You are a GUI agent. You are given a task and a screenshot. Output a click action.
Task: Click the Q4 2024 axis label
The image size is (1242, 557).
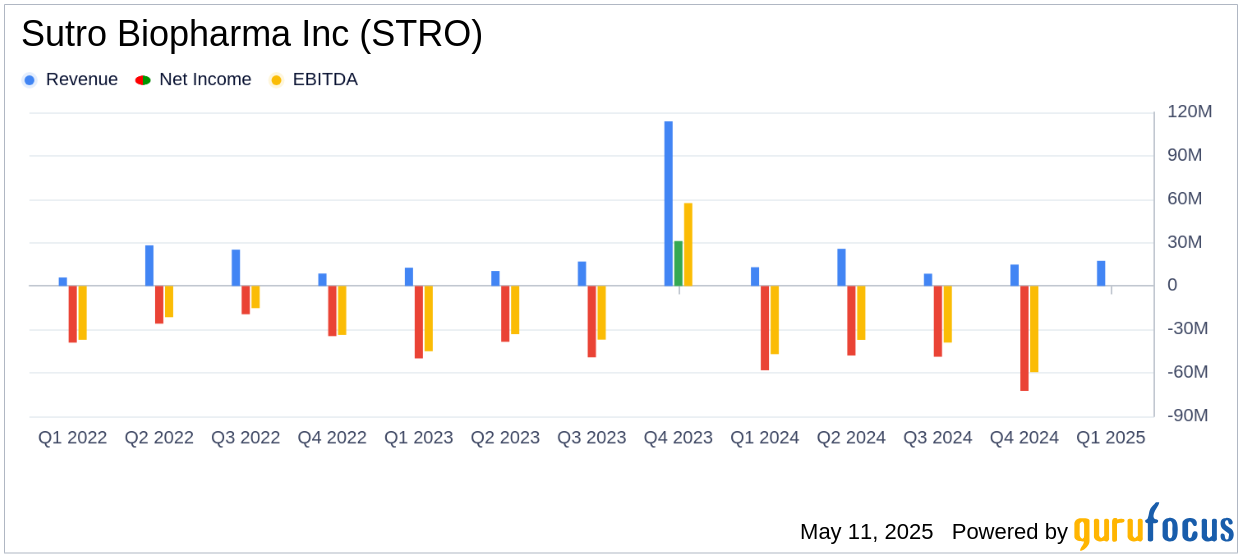point(1024,438)
